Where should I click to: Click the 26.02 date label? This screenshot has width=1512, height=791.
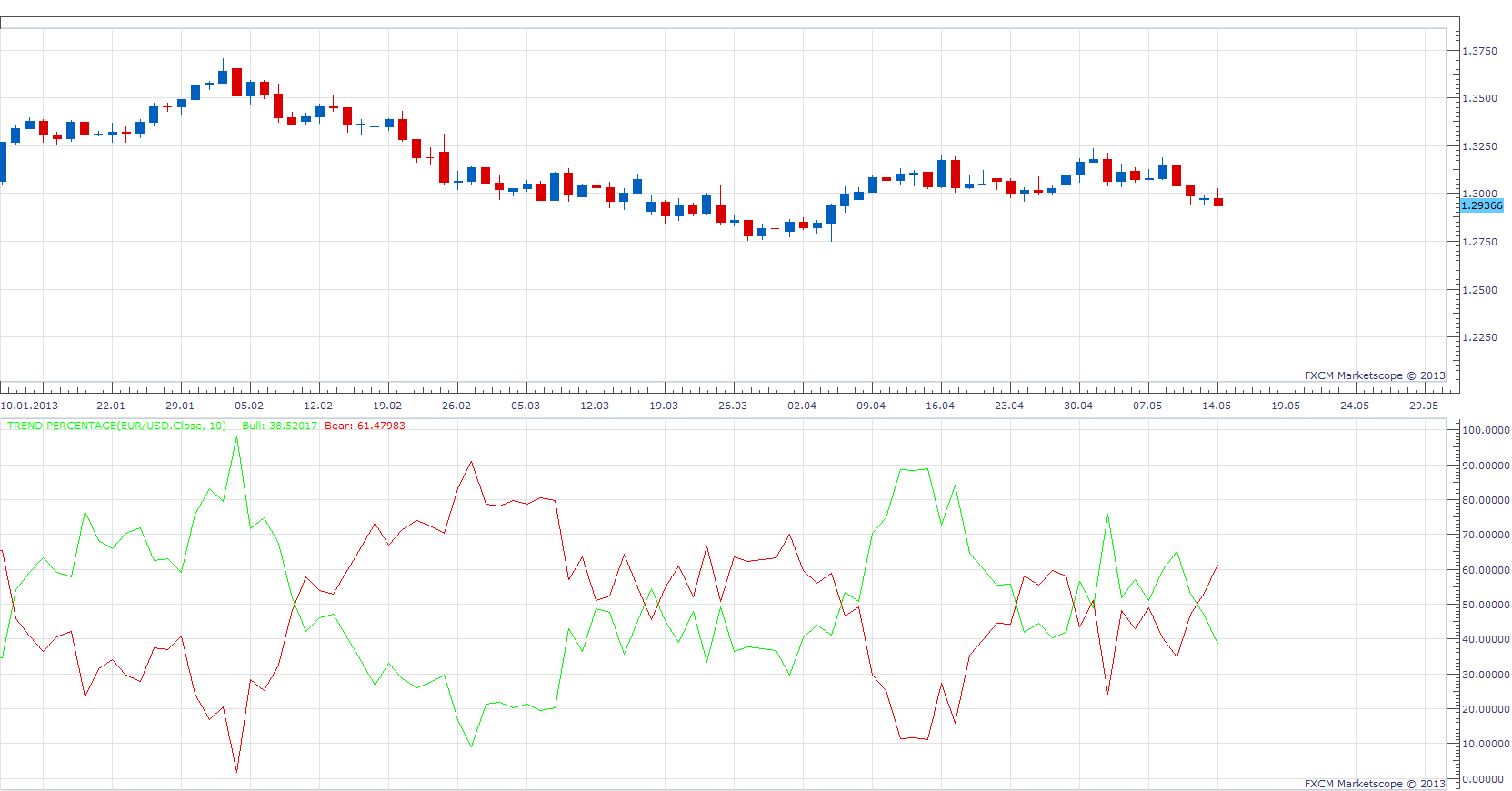[456, 406]
